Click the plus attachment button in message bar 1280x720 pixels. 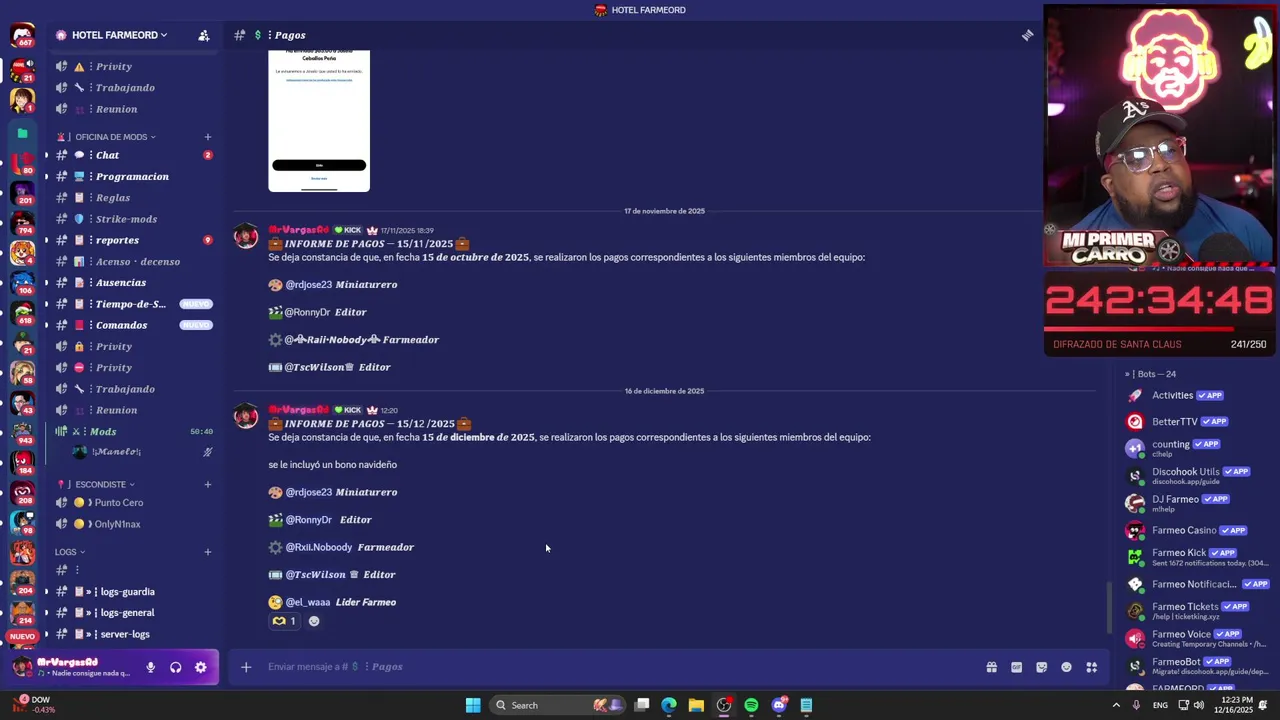point(246,667)
